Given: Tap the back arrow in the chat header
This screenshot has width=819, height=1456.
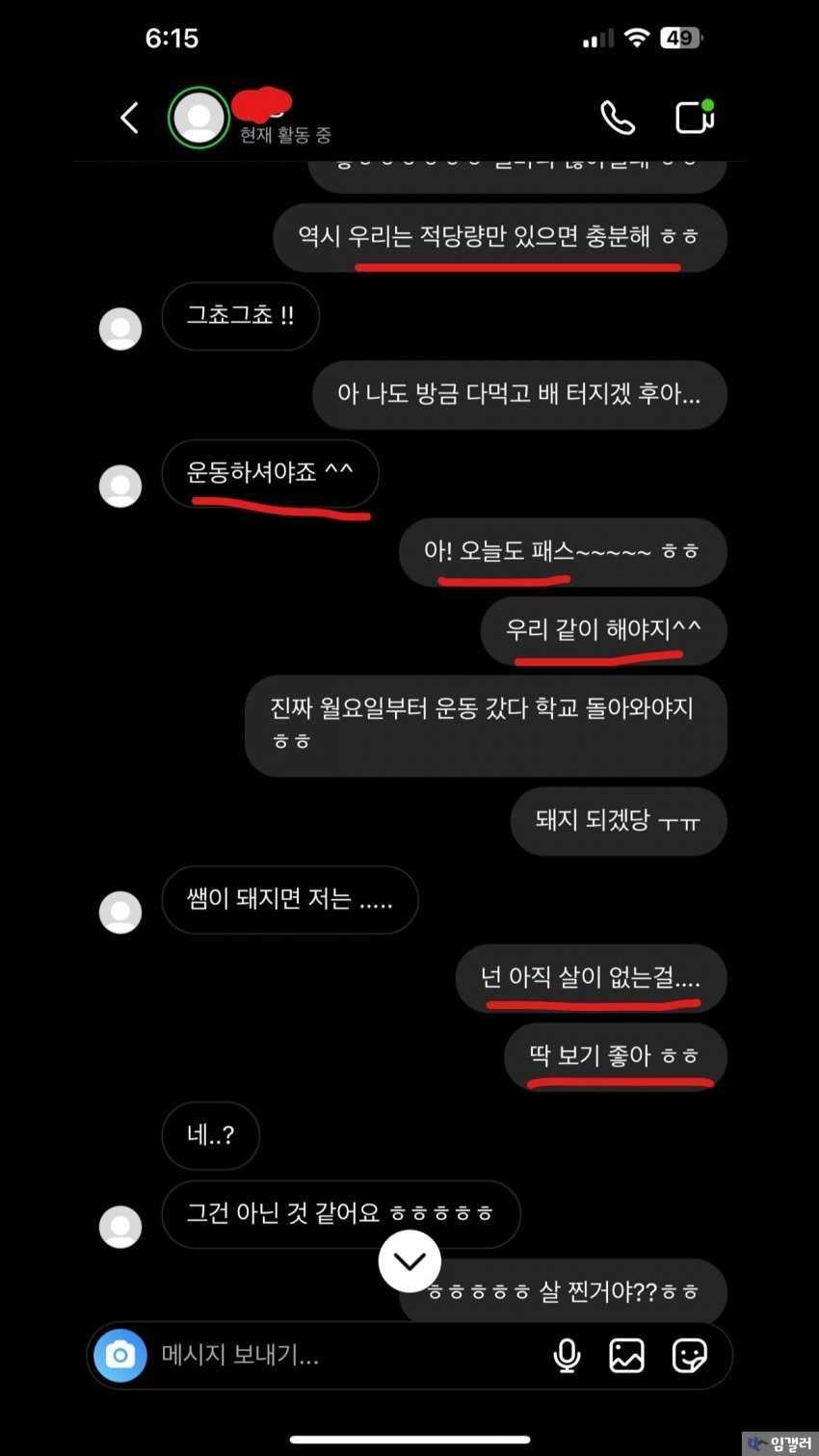Looking at the screenshot, I should point(129,118).
